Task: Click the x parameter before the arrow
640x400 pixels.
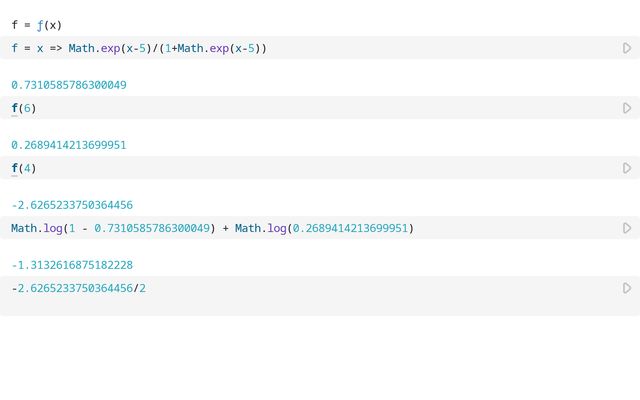Action: pos(40,48)
